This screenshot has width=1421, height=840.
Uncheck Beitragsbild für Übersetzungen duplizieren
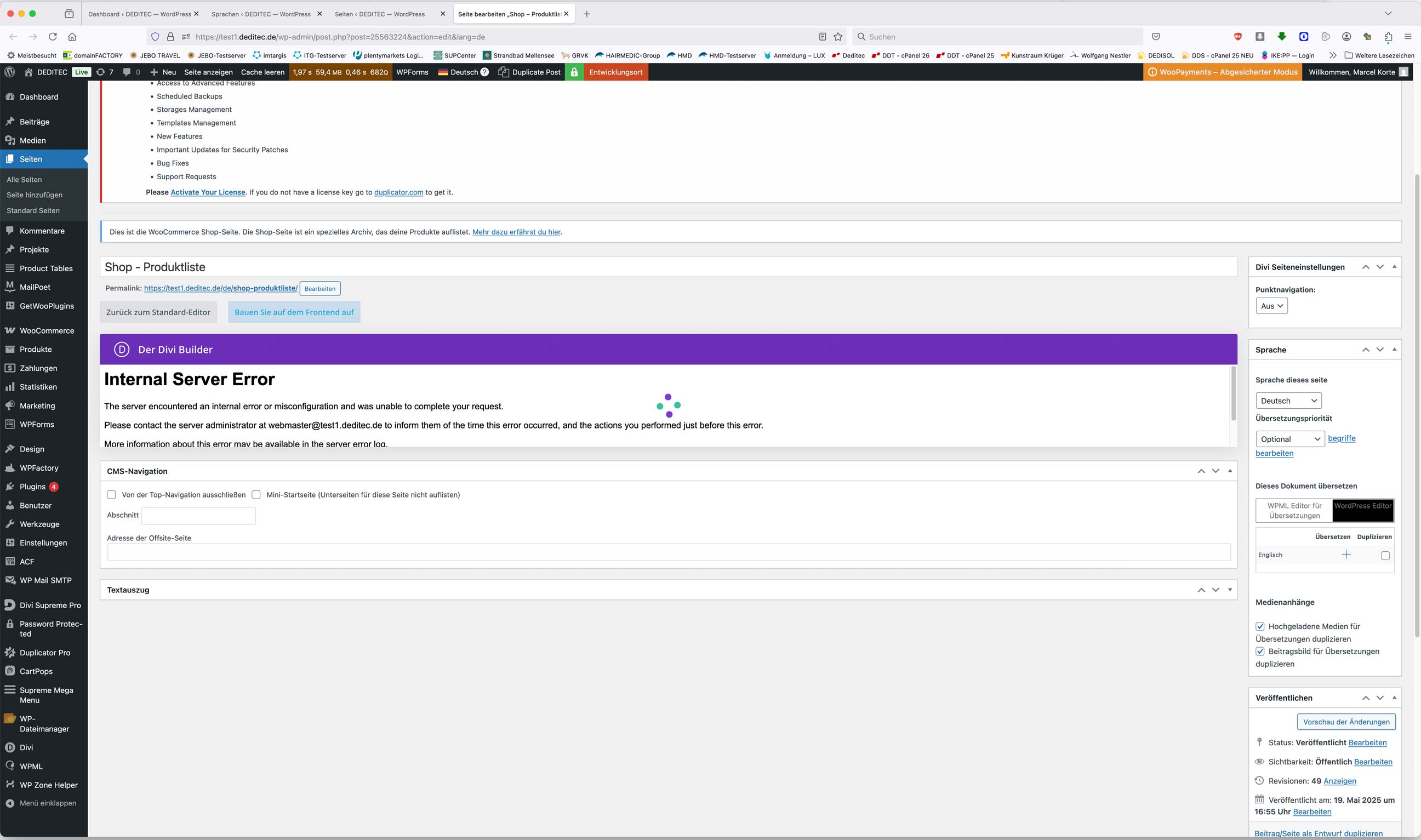1260,652
